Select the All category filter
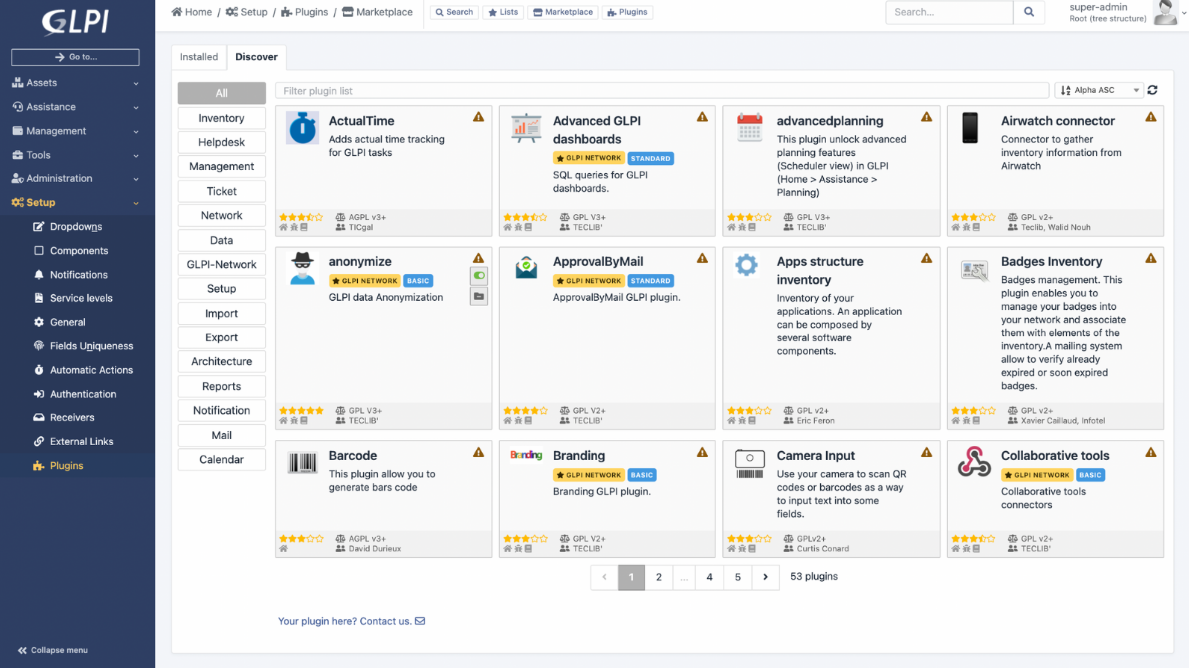The image size is (1189, 668). [x=221, y=93]
